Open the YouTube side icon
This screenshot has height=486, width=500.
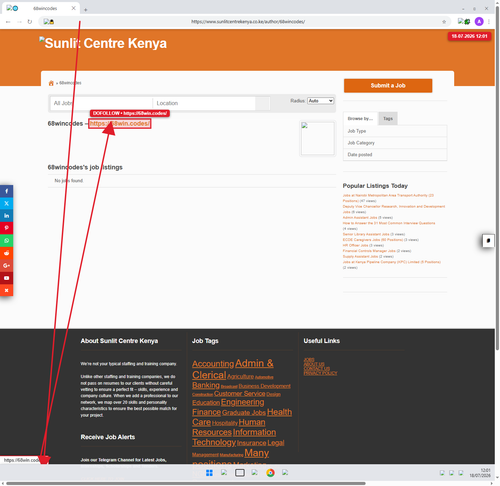click(6, 278)
